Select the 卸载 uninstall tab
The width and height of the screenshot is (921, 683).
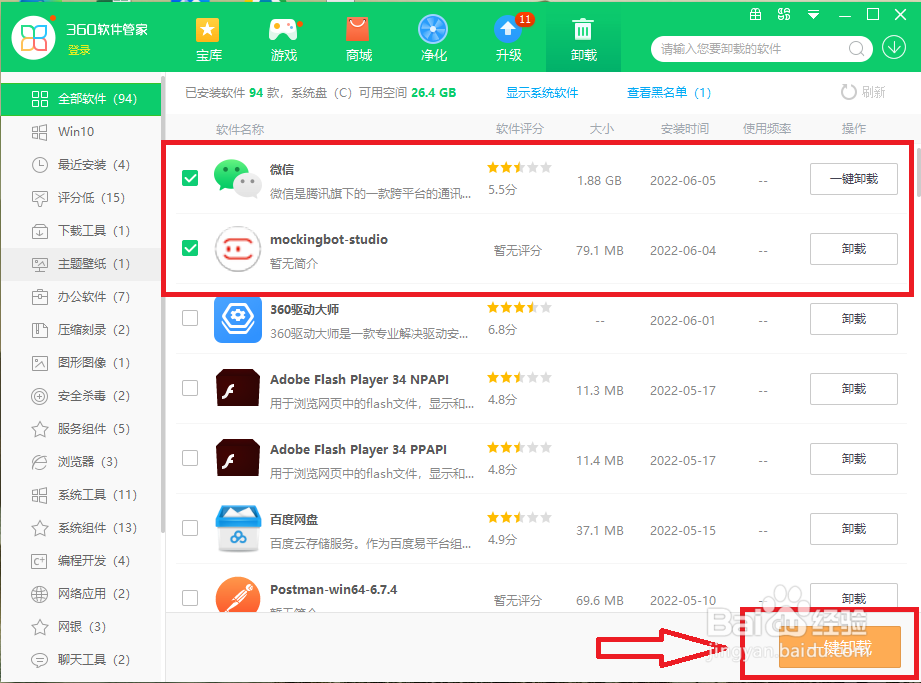(x=583, y=39)
